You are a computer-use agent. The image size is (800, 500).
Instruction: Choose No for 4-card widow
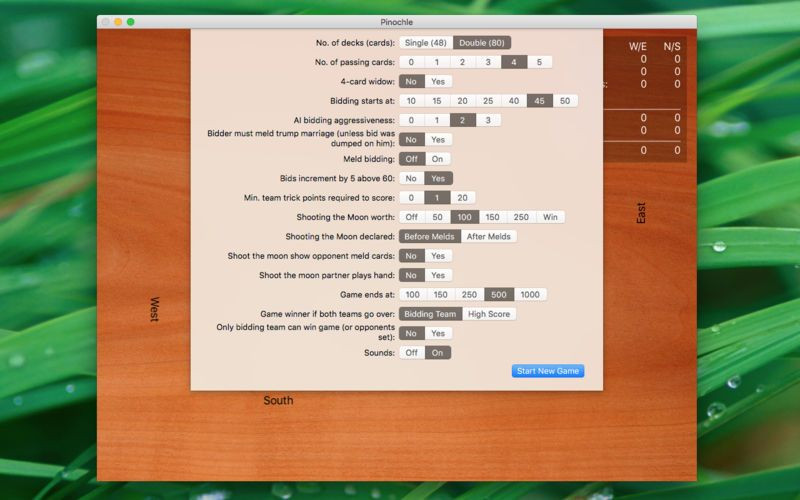tap(411, 82)
